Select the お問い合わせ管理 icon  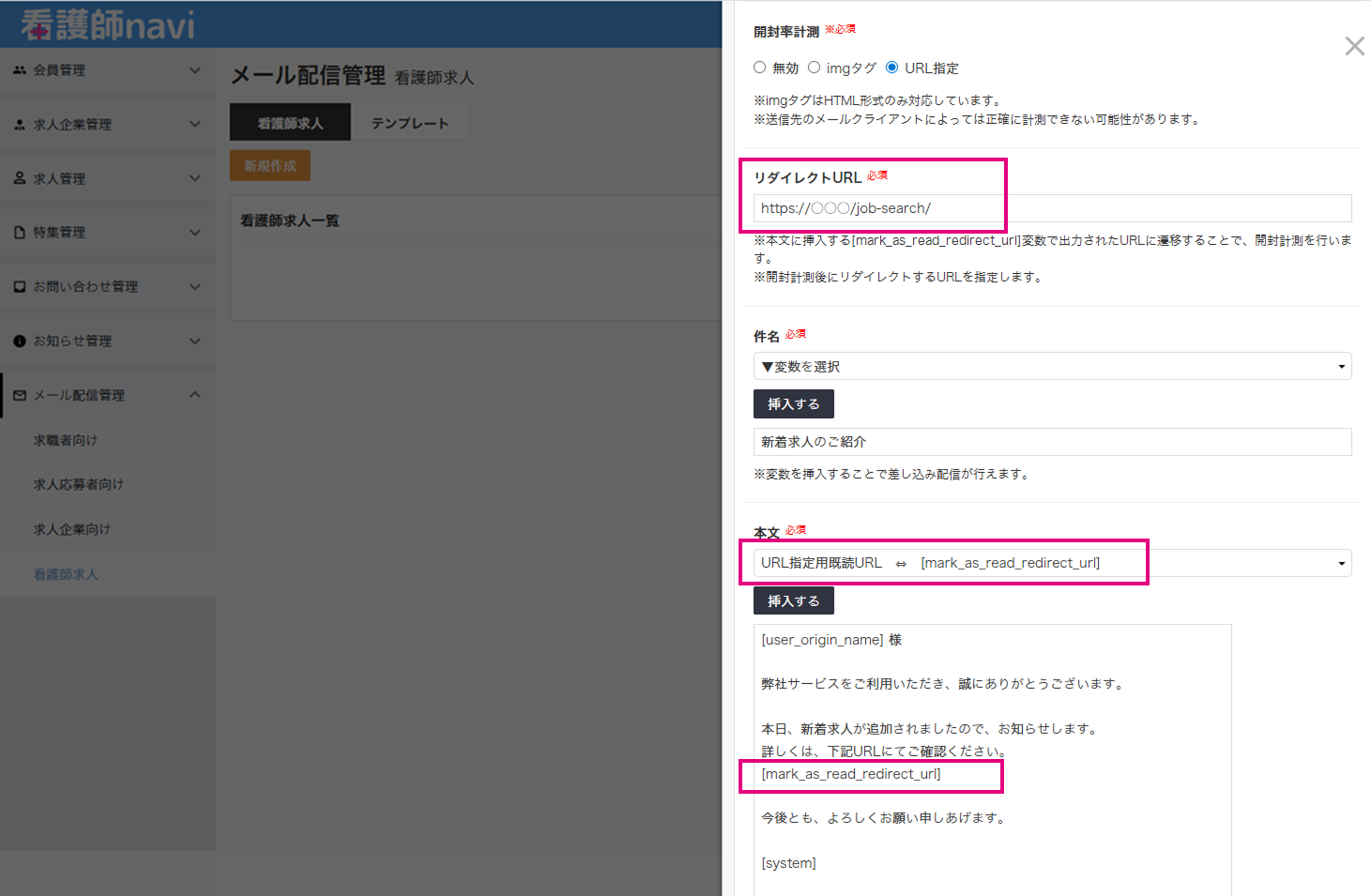[x=20, y=286]
